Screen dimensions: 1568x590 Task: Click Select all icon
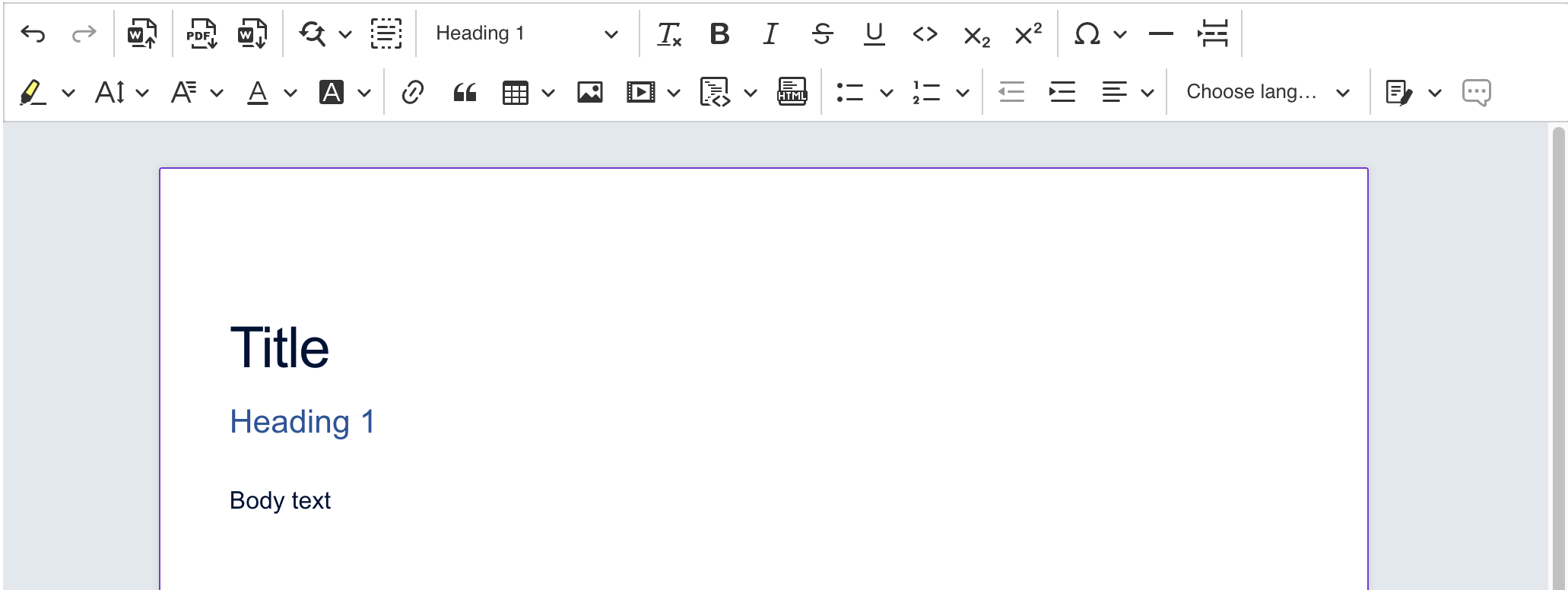point(386,33)
